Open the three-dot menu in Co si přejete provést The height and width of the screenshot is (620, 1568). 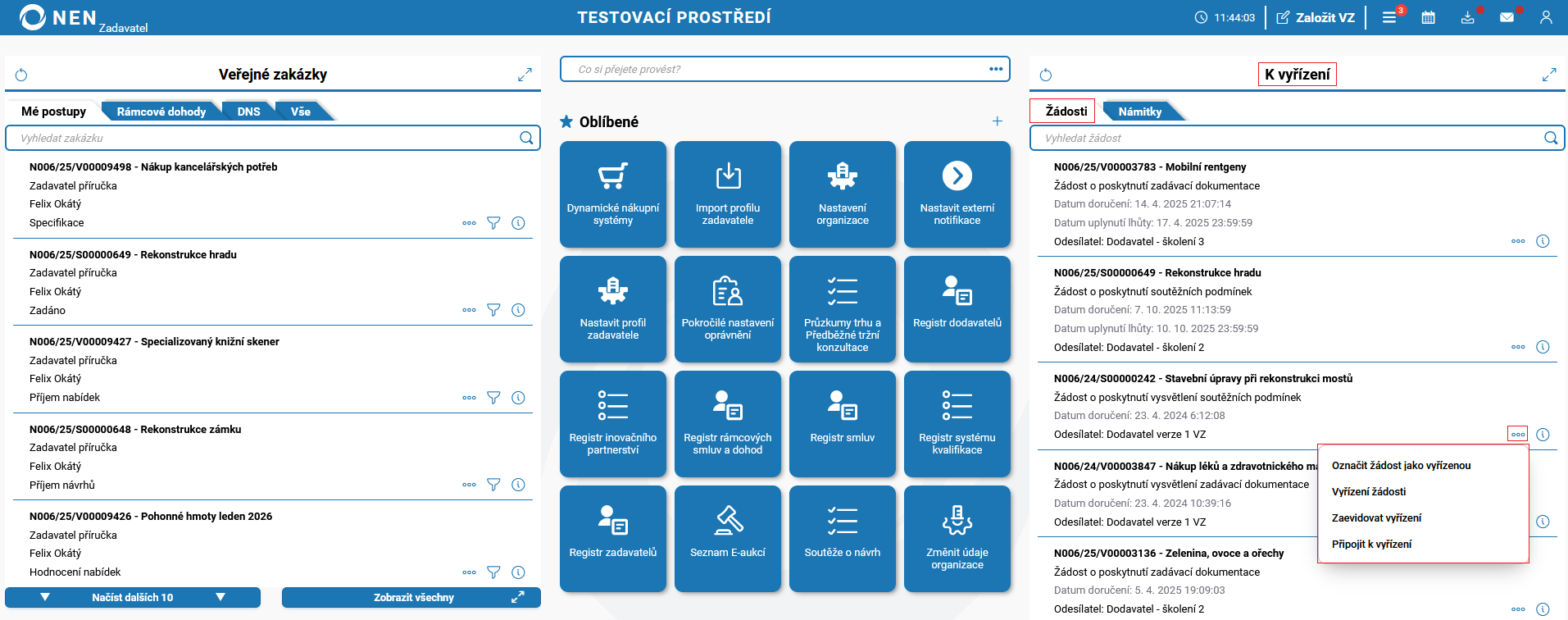(x=996, y=69)
